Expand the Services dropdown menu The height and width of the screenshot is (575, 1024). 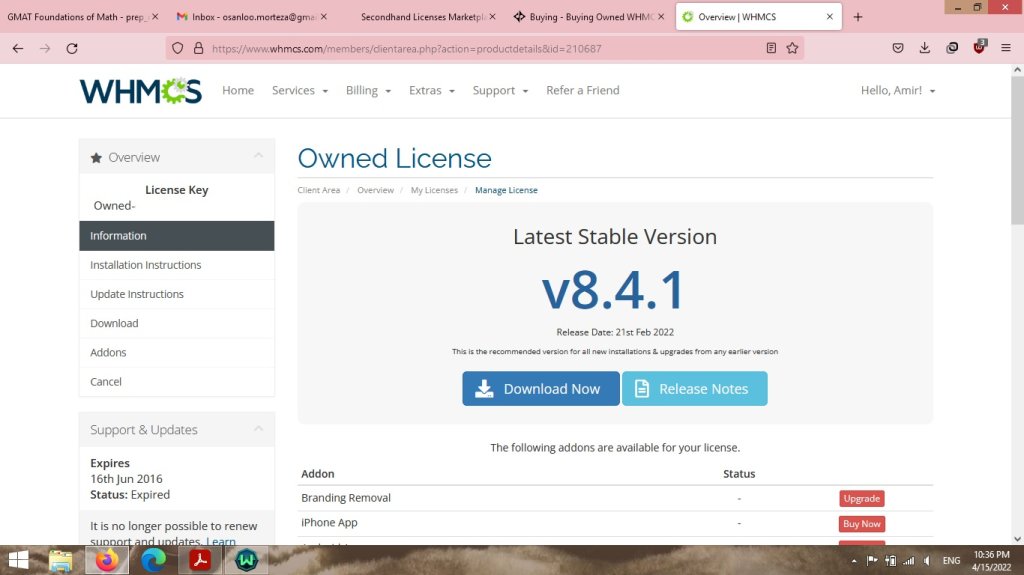300,90
